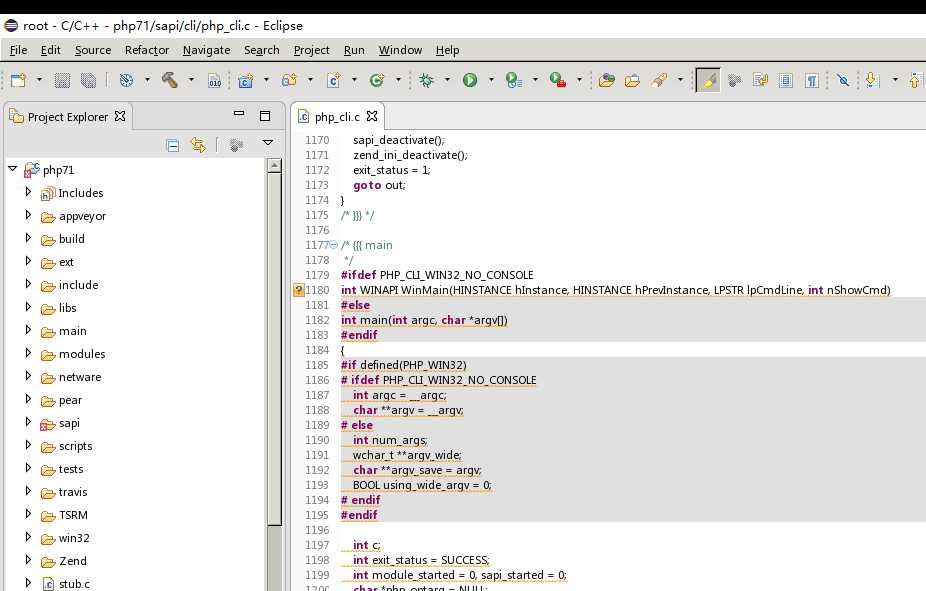Toggle the grayed selection mode icon
This screenshot has width=926, height=591.
click(735, 80)
